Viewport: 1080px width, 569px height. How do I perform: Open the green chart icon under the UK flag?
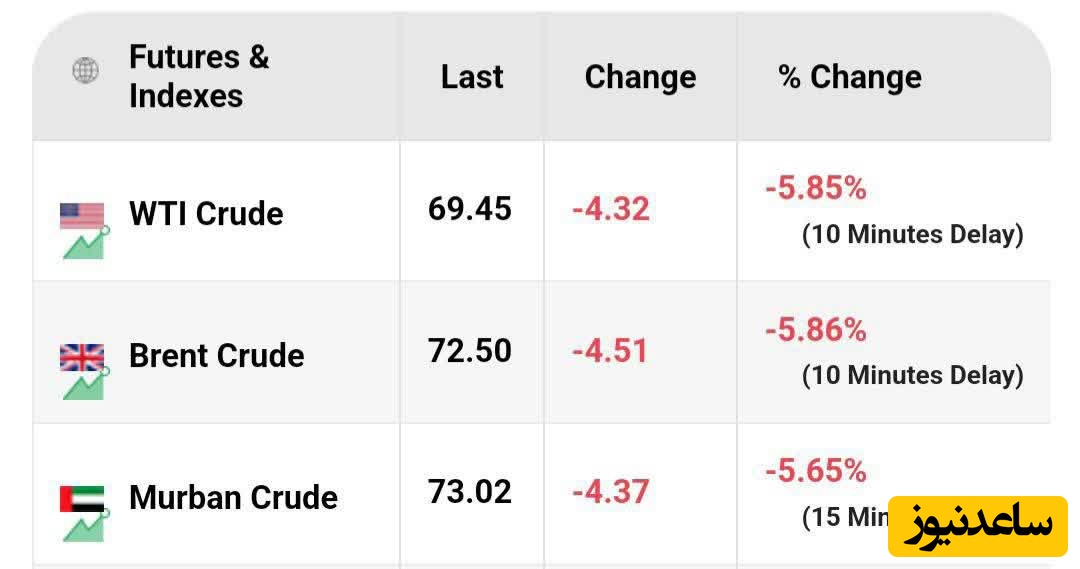coord(84,385)
